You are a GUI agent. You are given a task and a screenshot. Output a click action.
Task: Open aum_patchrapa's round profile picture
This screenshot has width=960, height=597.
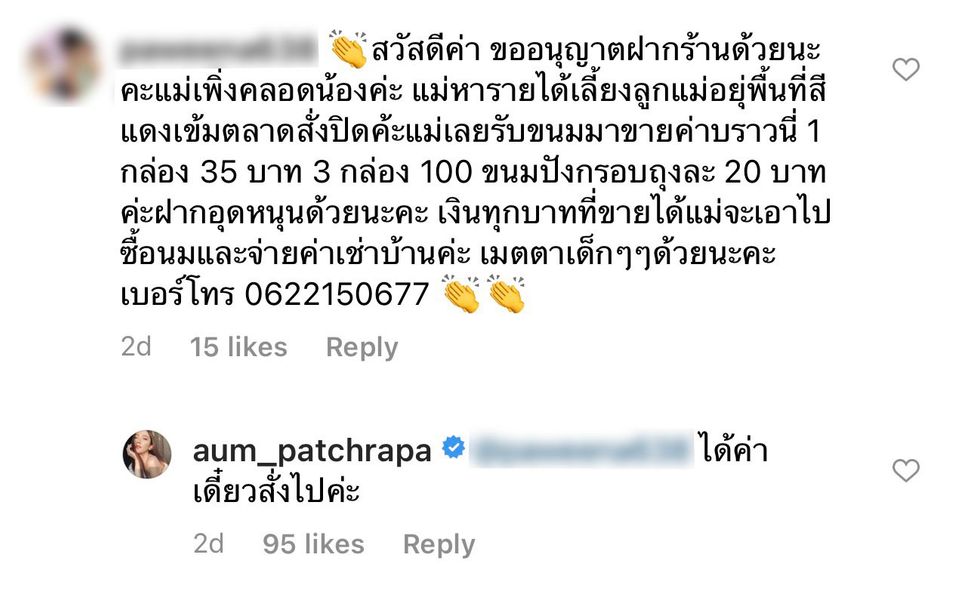[x=147, y=454]
